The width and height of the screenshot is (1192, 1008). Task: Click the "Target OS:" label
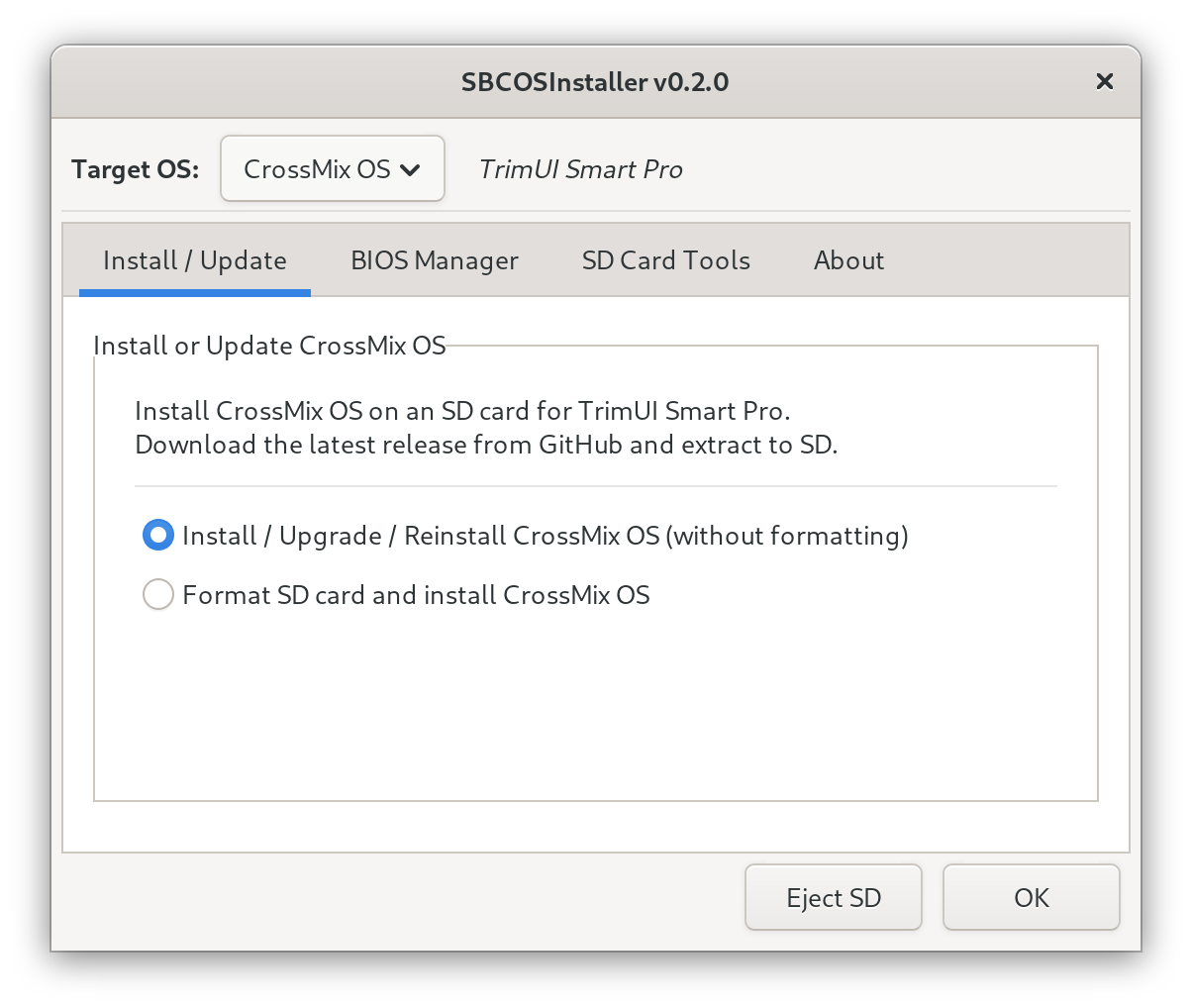(x=135, y=169)
